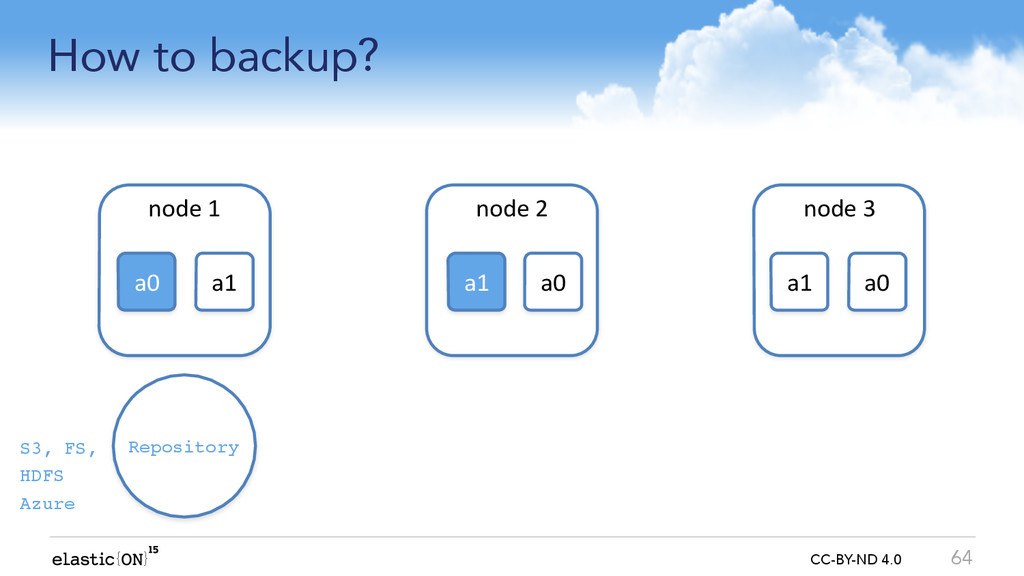This screenshot has width=1024, height=576.
Task: Click the Repository circle
Action: (x=184, y=446)
